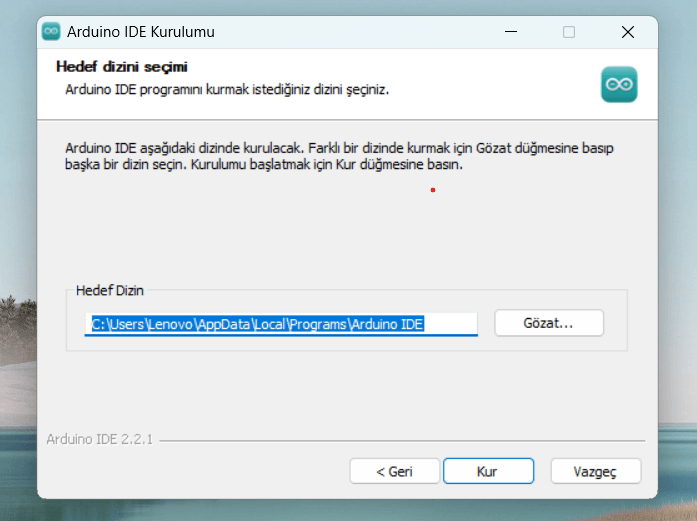Screen dimensions: 697x521
Task: Click the 'Arduino IDE 2.2.1' version text
Action: [100, 439]
